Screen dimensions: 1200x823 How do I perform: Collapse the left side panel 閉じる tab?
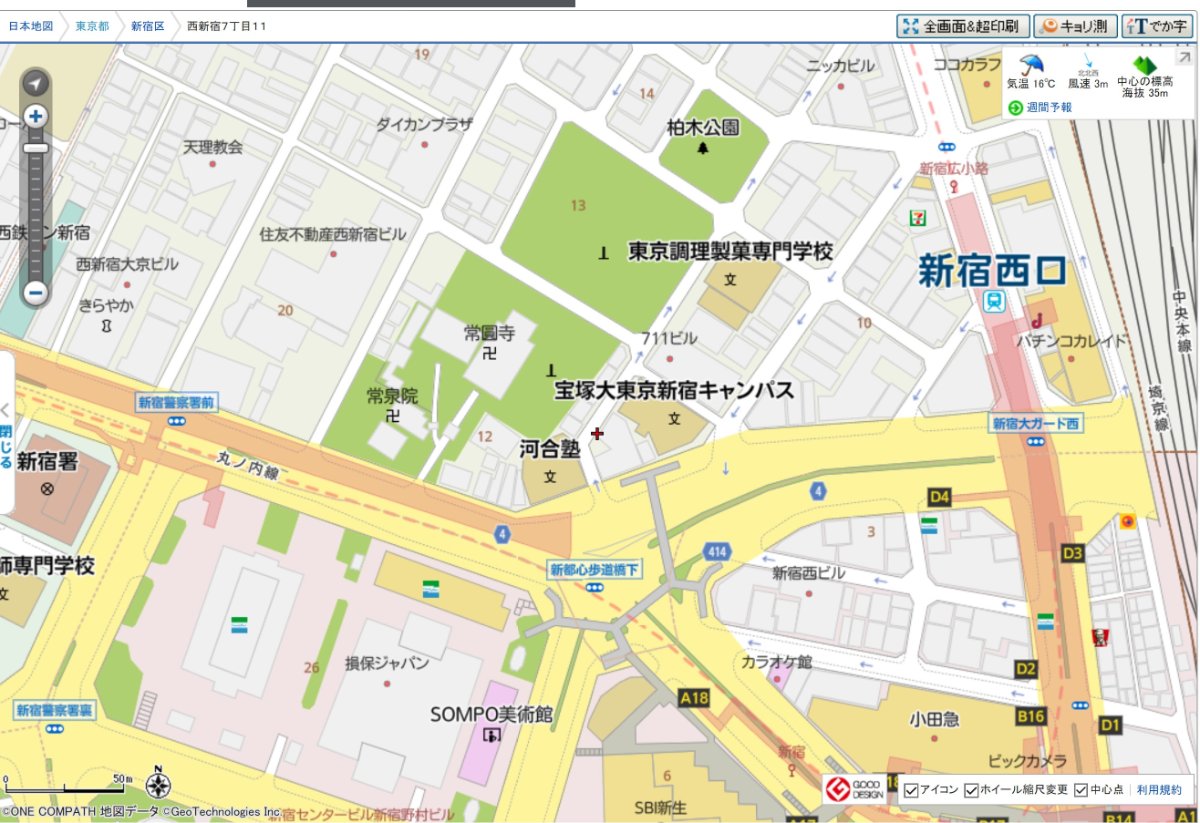pos(6,432)
